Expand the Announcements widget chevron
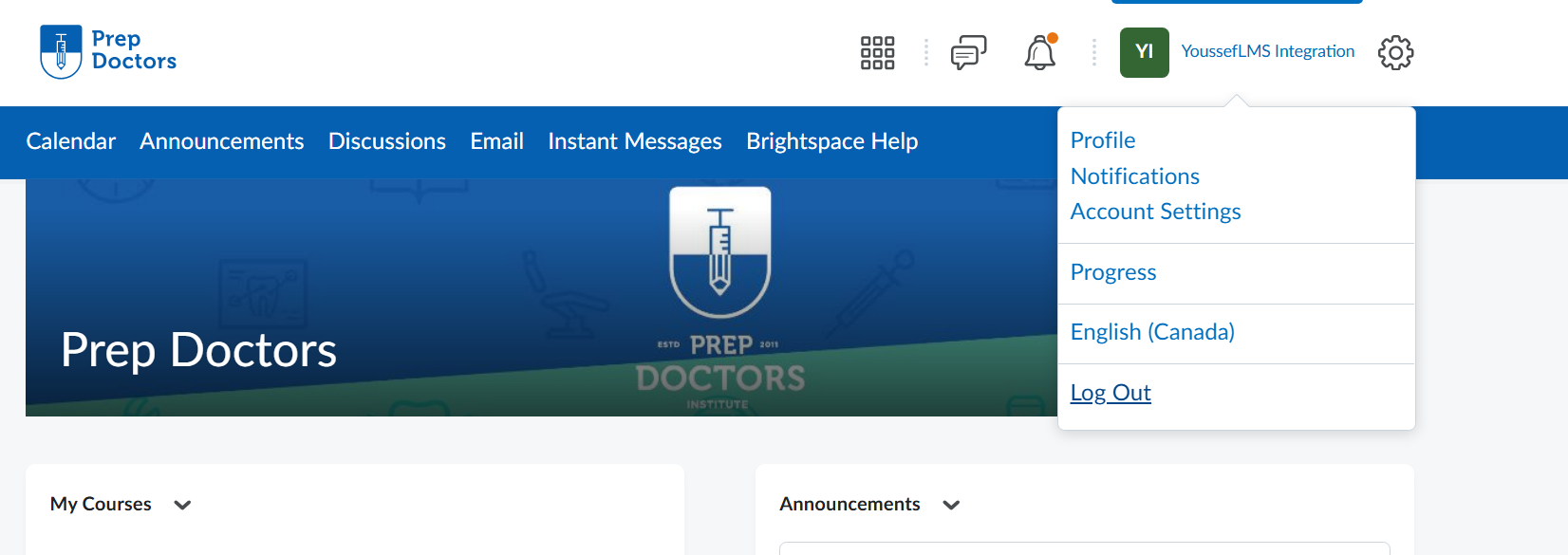 [951, 505]
